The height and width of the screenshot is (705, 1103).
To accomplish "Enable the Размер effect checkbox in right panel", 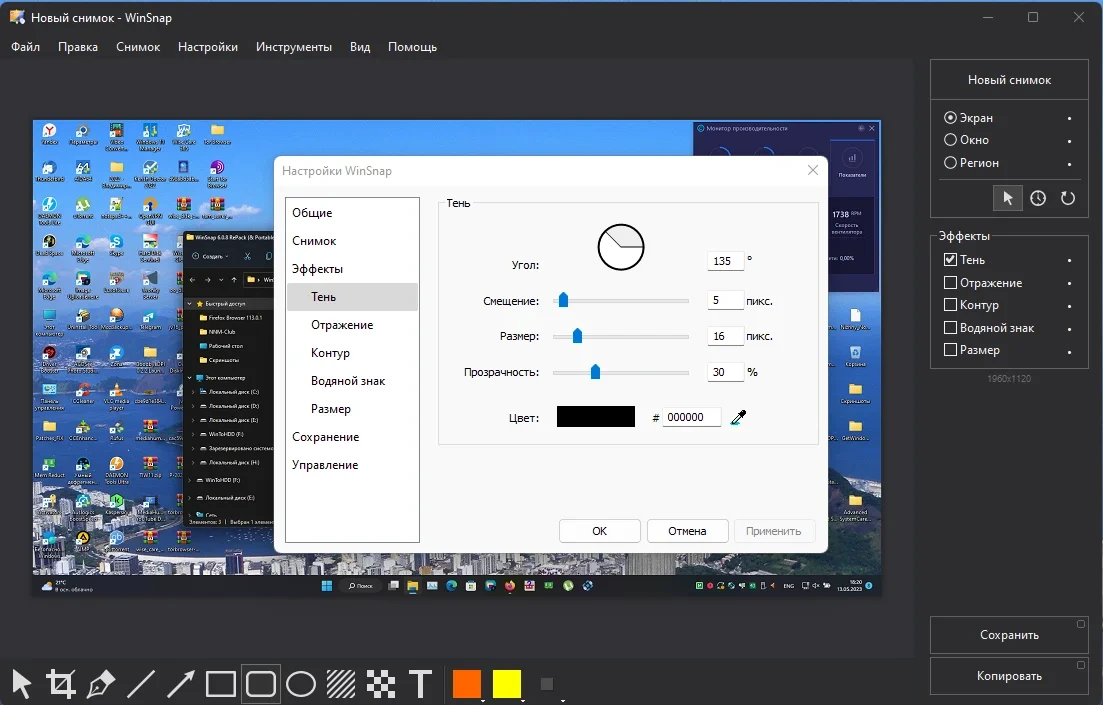I will click(950, 350).
